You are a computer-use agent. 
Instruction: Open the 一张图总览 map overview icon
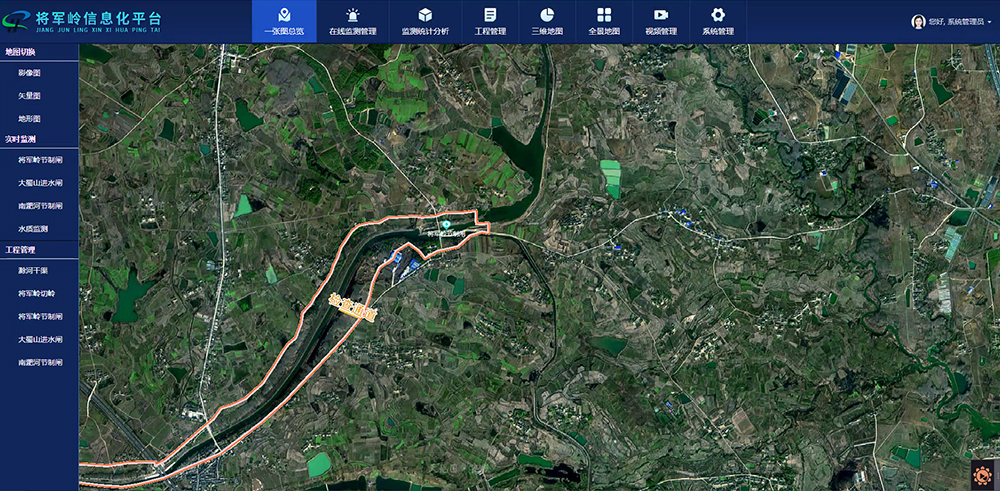coord(284,15)
